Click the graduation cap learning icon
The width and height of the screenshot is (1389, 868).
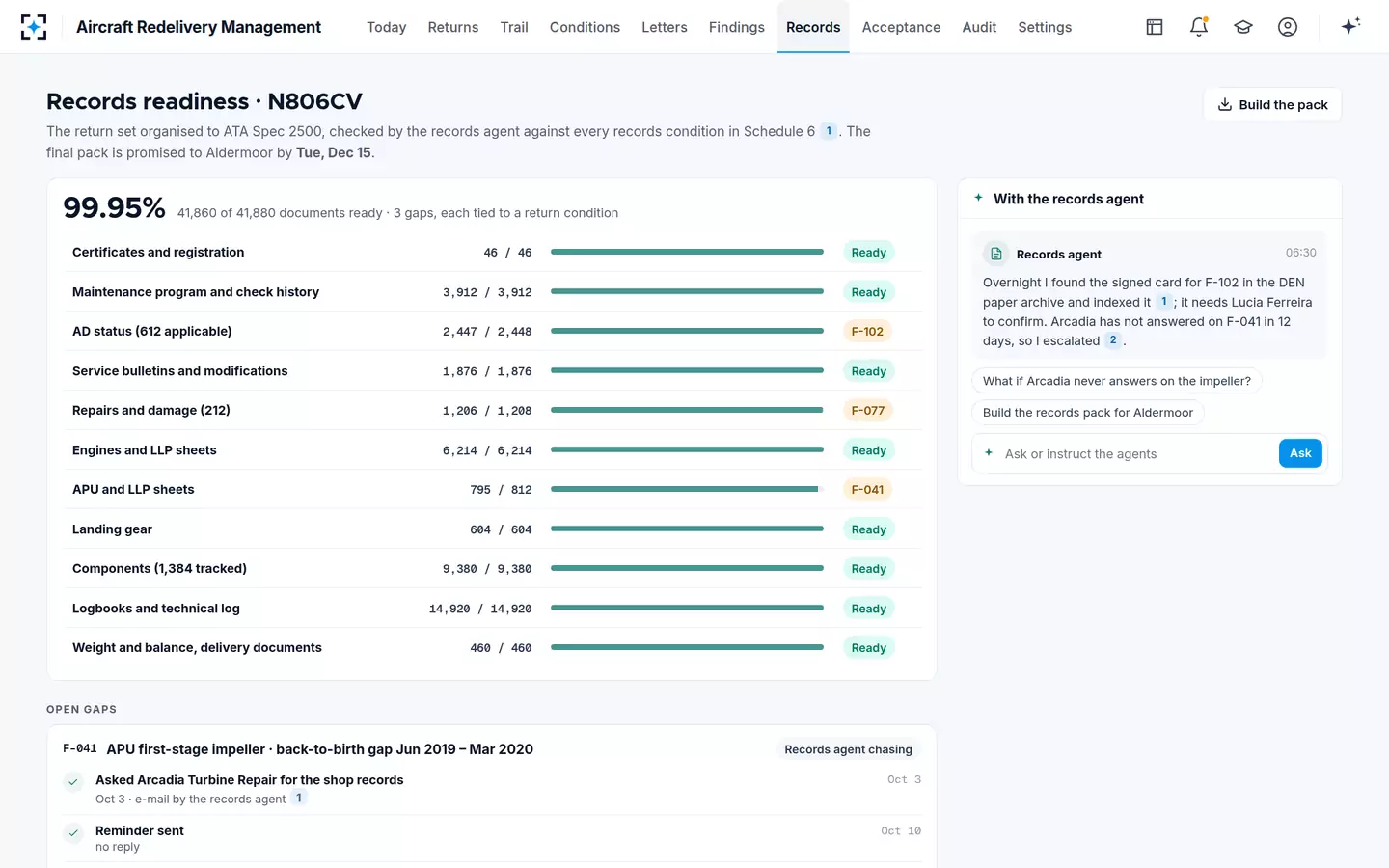tap(1243, 27)
